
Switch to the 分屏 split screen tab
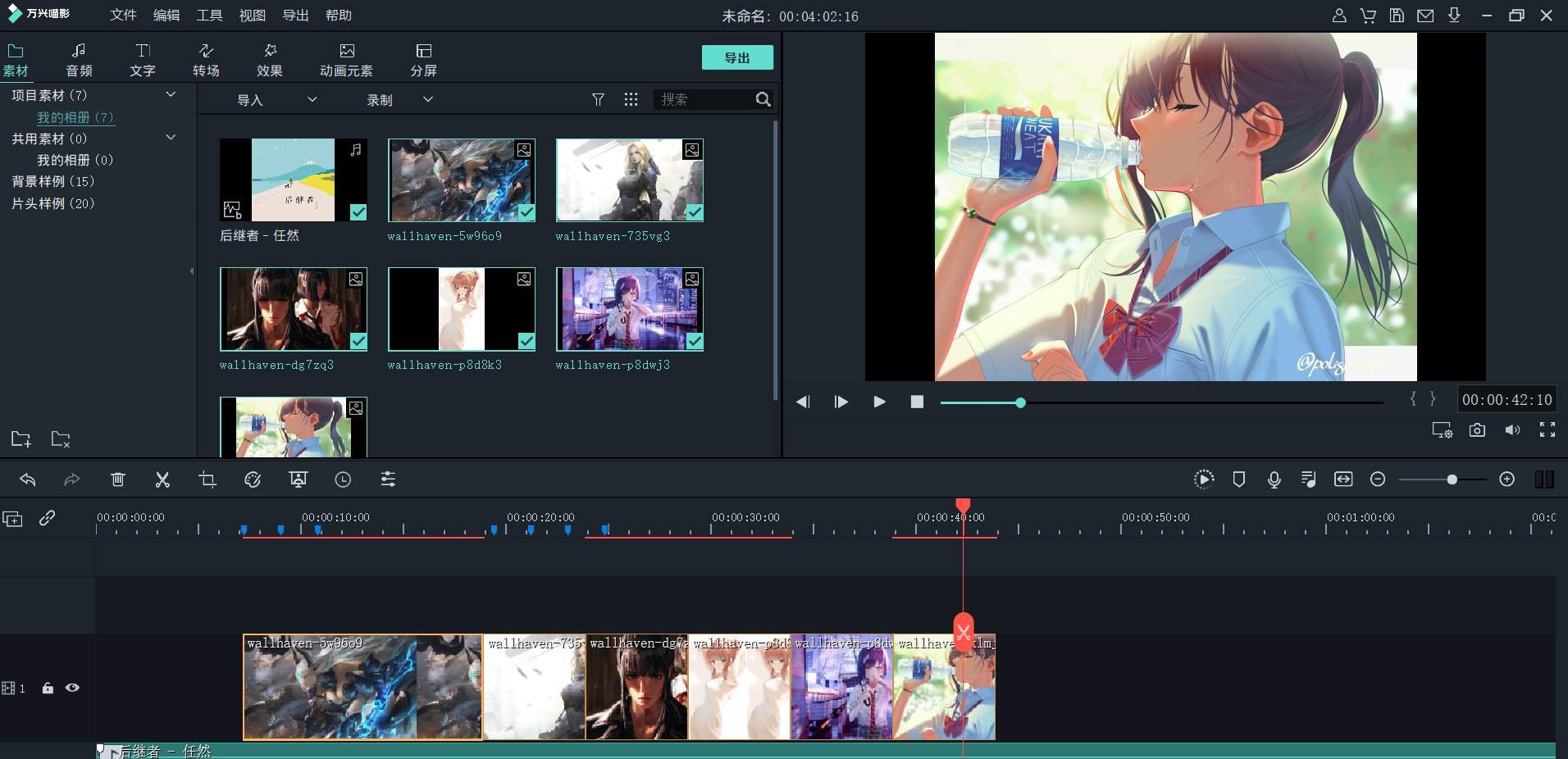(424, 61)
